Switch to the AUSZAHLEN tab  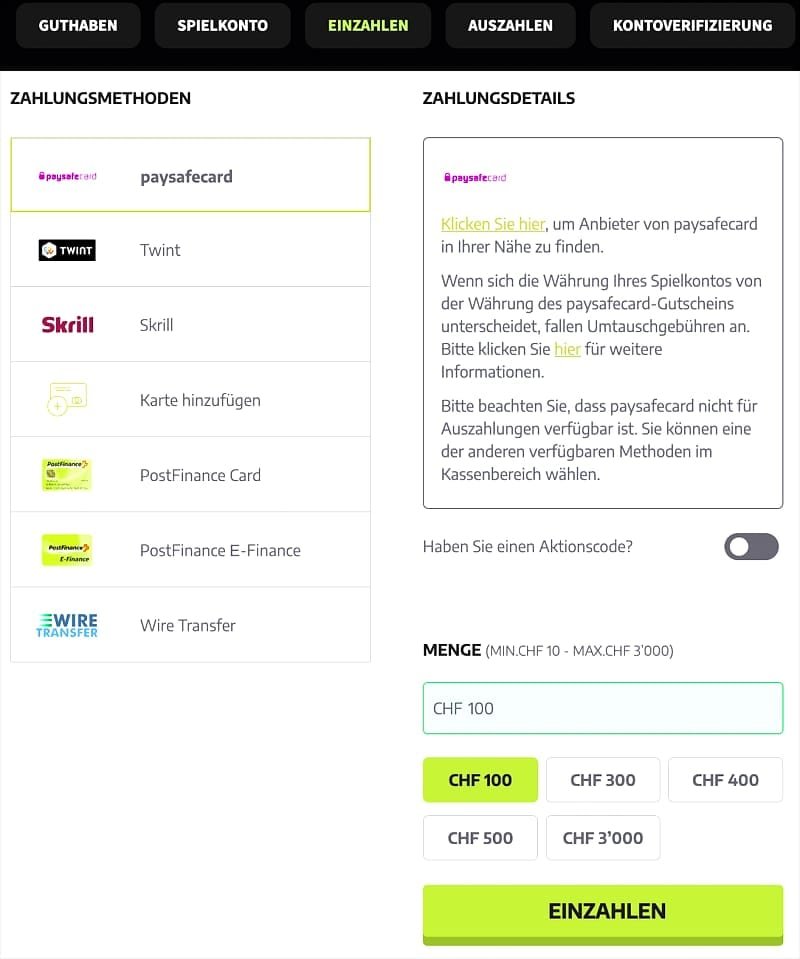pyautogui.click(x=510, y=25)
